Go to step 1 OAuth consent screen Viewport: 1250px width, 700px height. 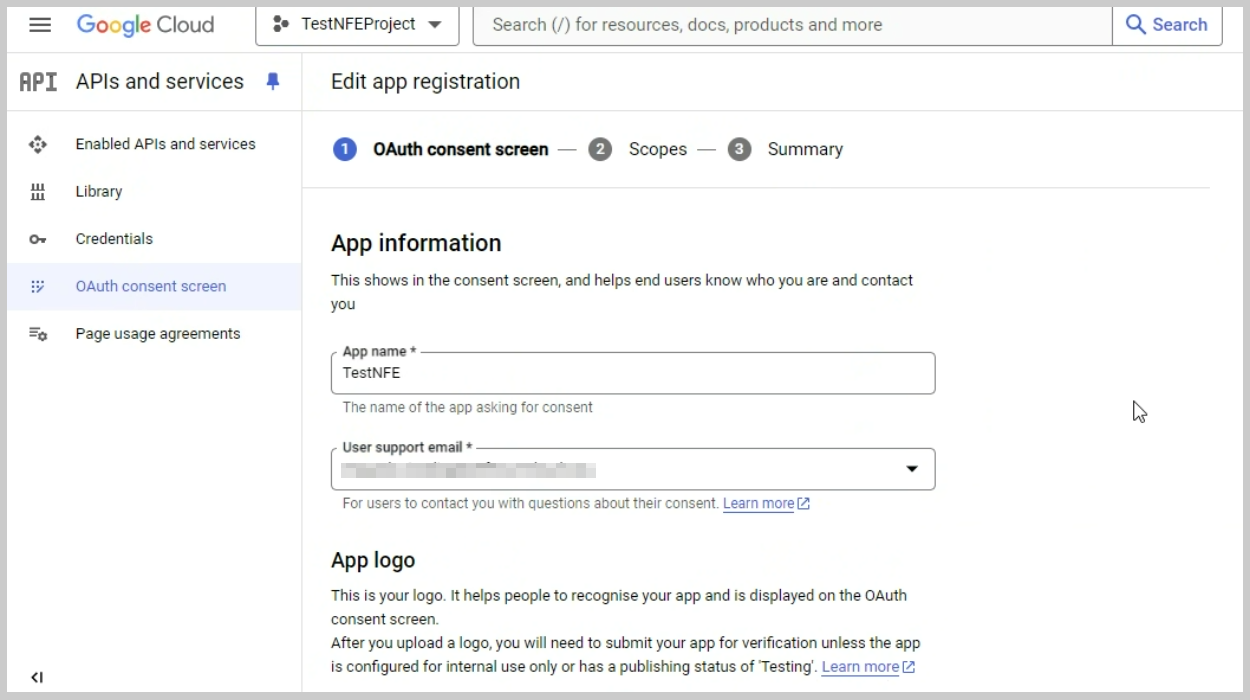click(441, 149)
